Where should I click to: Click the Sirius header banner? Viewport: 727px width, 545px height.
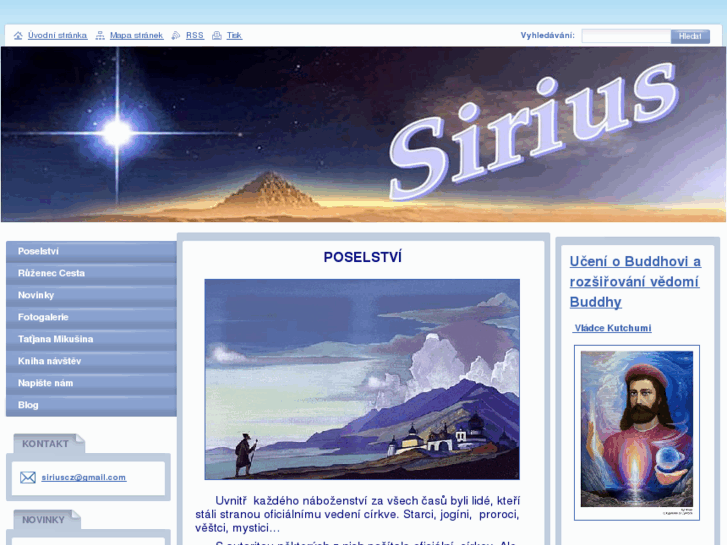tap(364, 134)
